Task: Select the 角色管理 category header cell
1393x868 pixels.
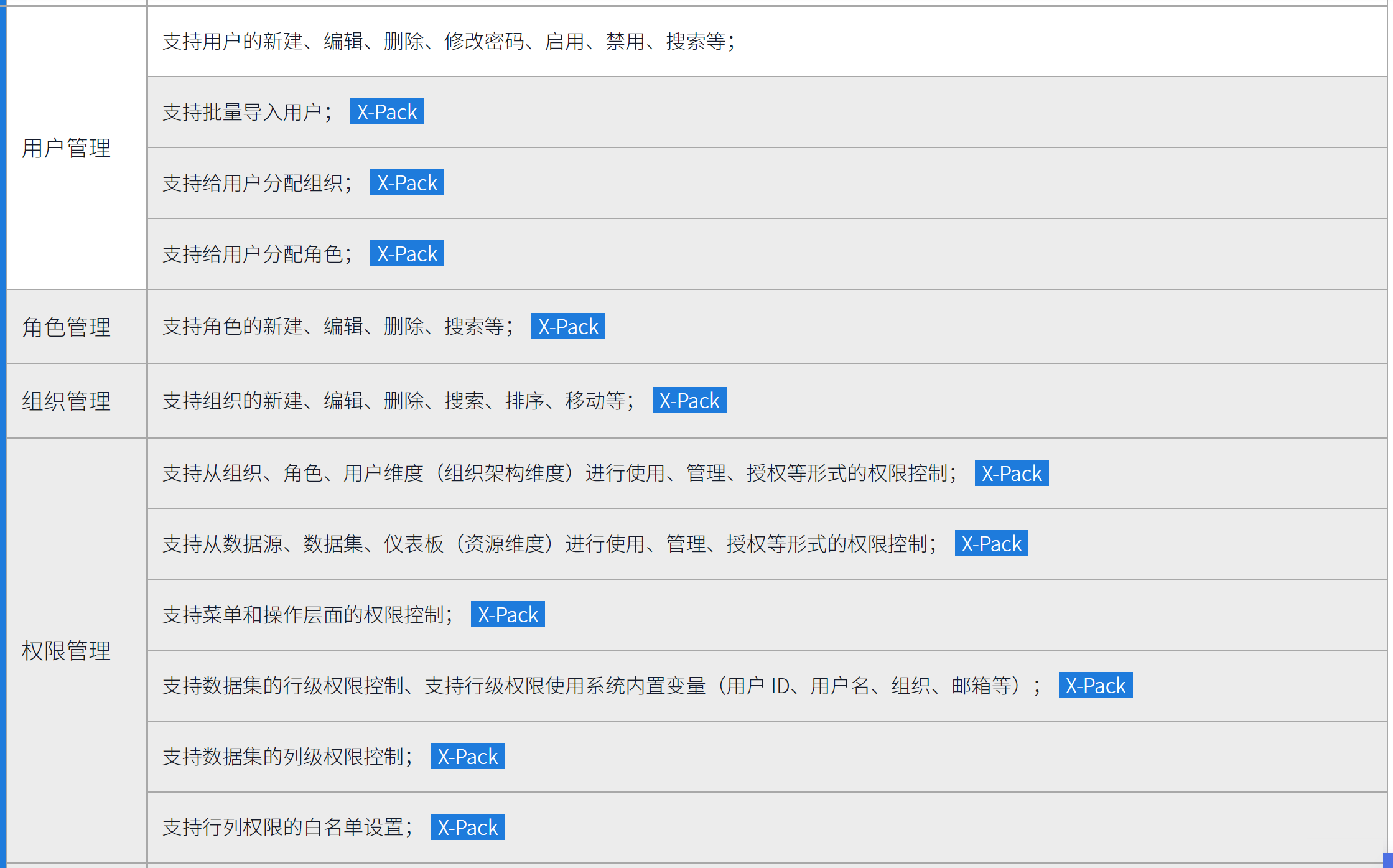Action: click(x=67, y=325)
